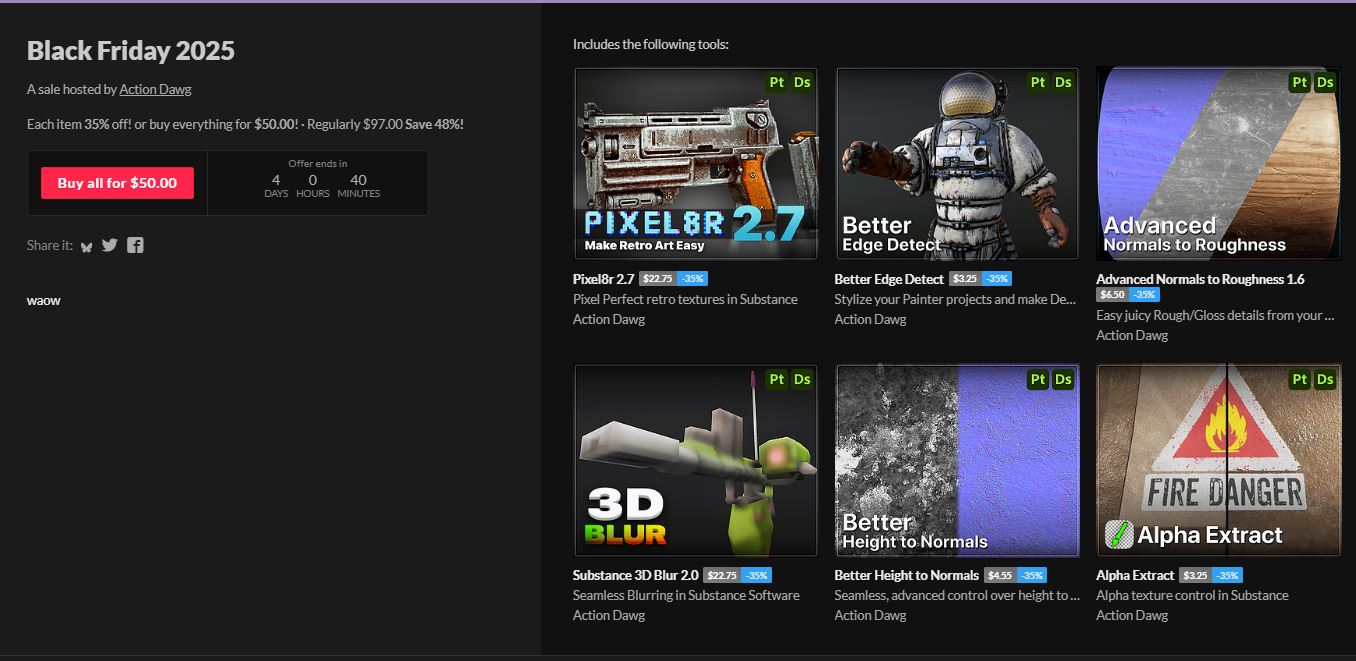Click the Pt badge on Alpha Extract thumbnail
This screenshot has width=1356, height=661.
[x=1299, y=379]
